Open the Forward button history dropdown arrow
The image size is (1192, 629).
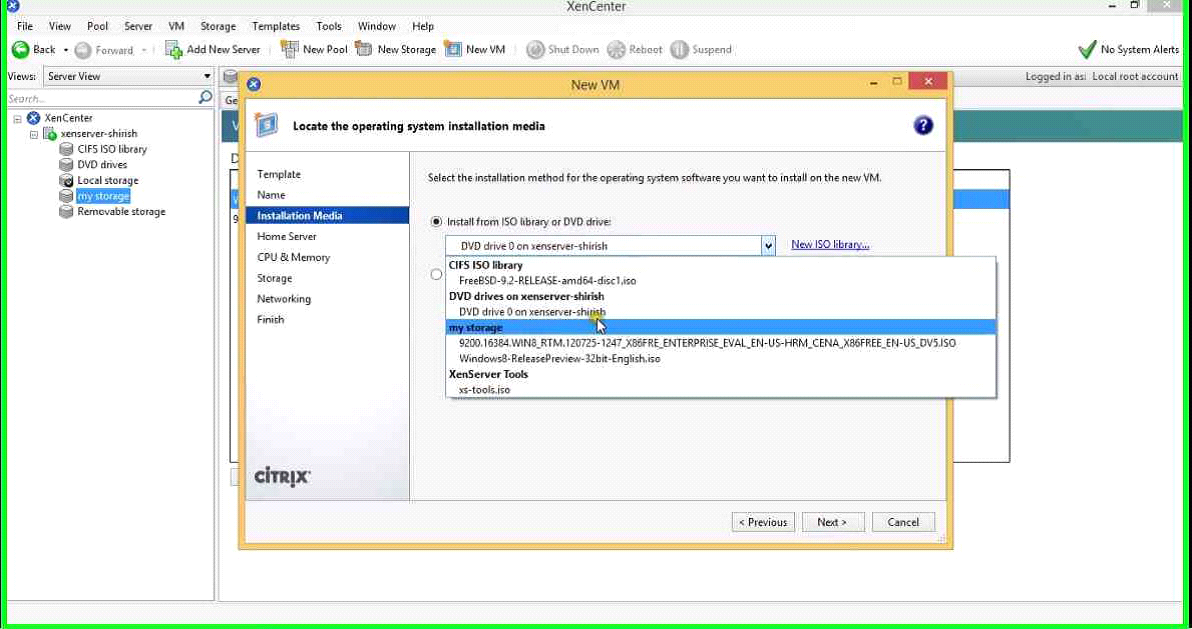[x=144, y=50]
